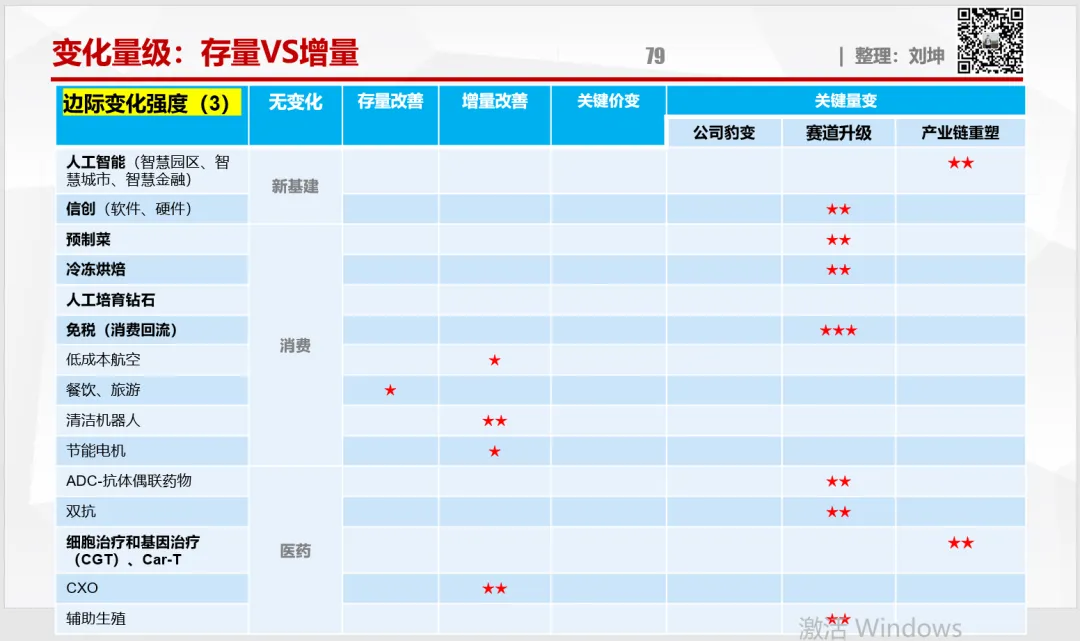The height and width of the screenshot is (641, 1080).
Task: Click the three stars in 免税 row
Action: tap(838, 330)
